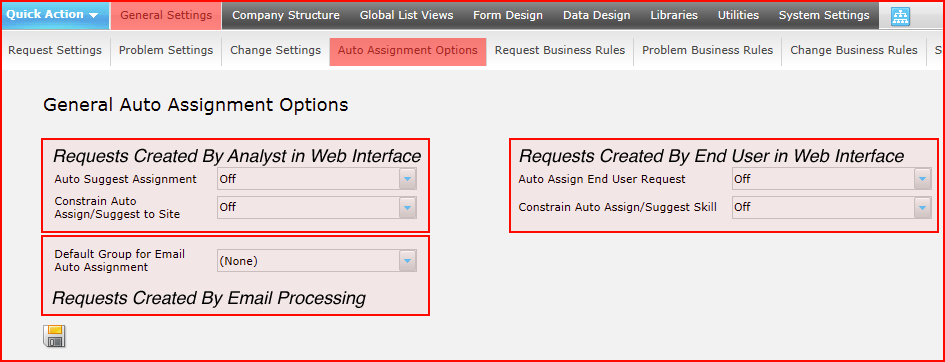The width and height of the screenshot is (945, 362).
Task: Switch to Problem Settings tab
Action: [166, 51]
